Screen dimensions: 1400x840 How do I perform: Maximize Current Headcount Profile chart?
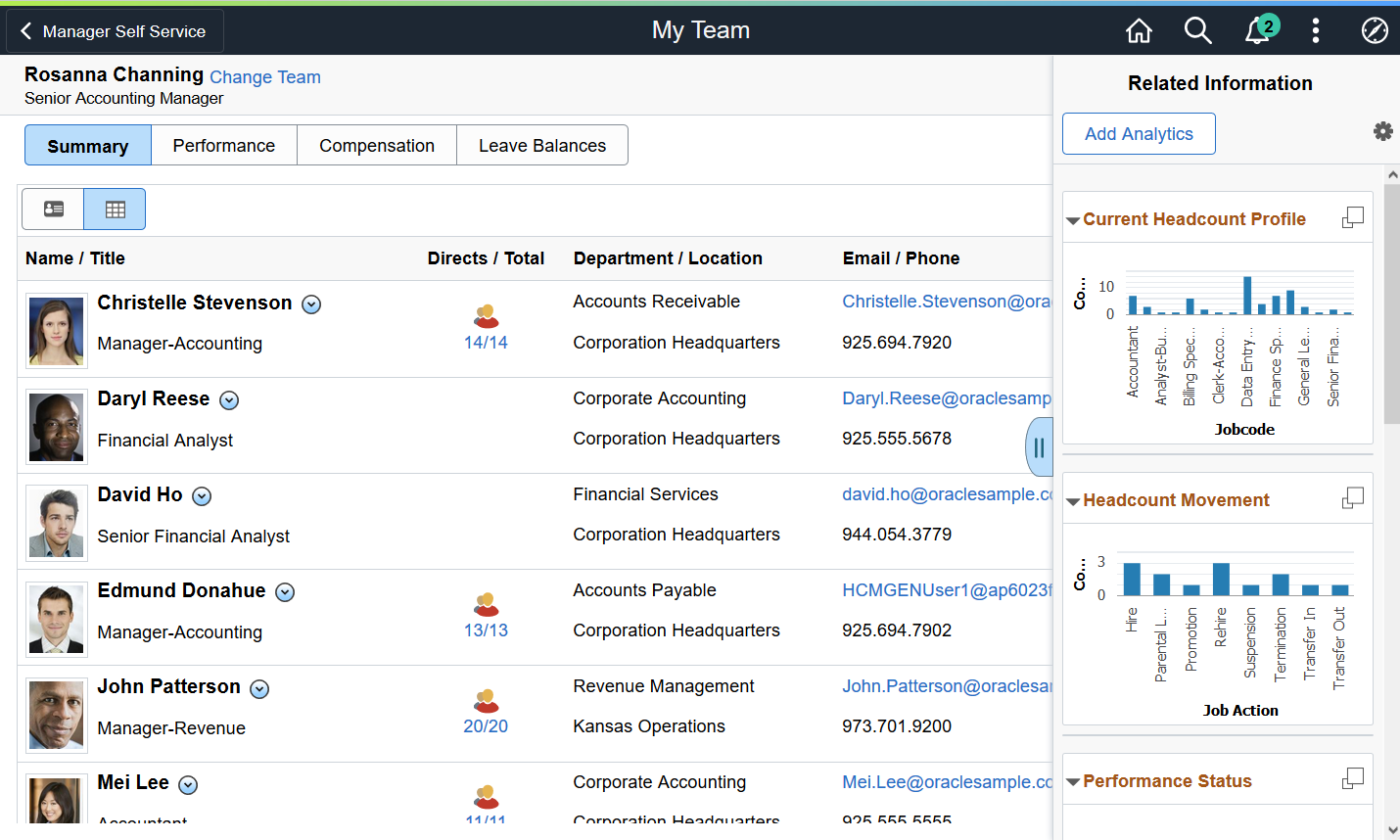click(x=1352, y=217)
